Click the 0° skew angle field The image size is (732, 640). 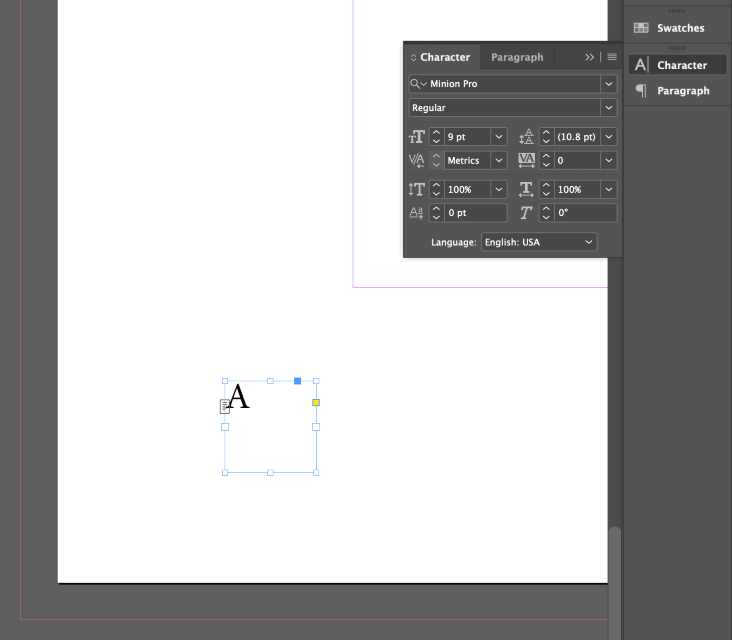[x=585, y=213]
